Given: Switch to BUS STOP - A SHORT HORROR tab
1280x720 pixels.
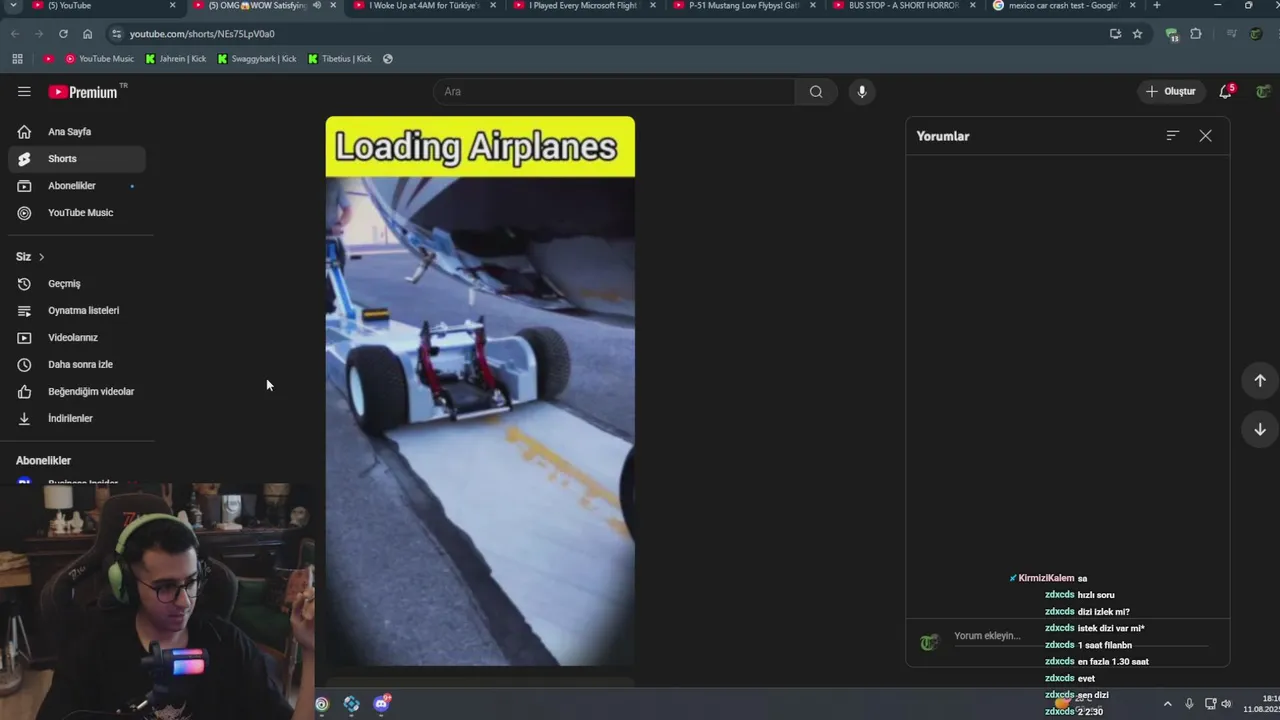Looking at the screenshot, I should [x=902, y=6].
